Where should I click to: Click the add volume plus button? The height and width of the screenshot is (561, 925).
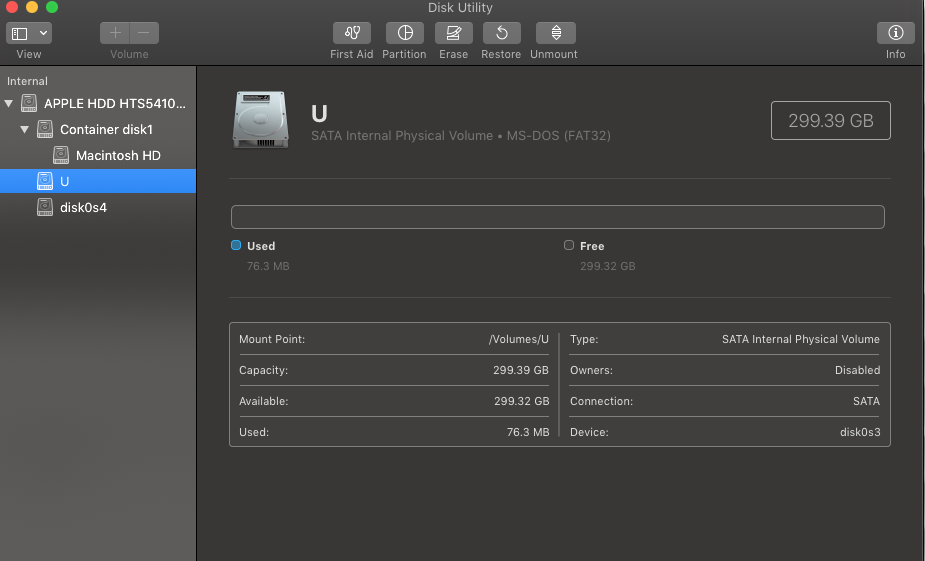115,33
